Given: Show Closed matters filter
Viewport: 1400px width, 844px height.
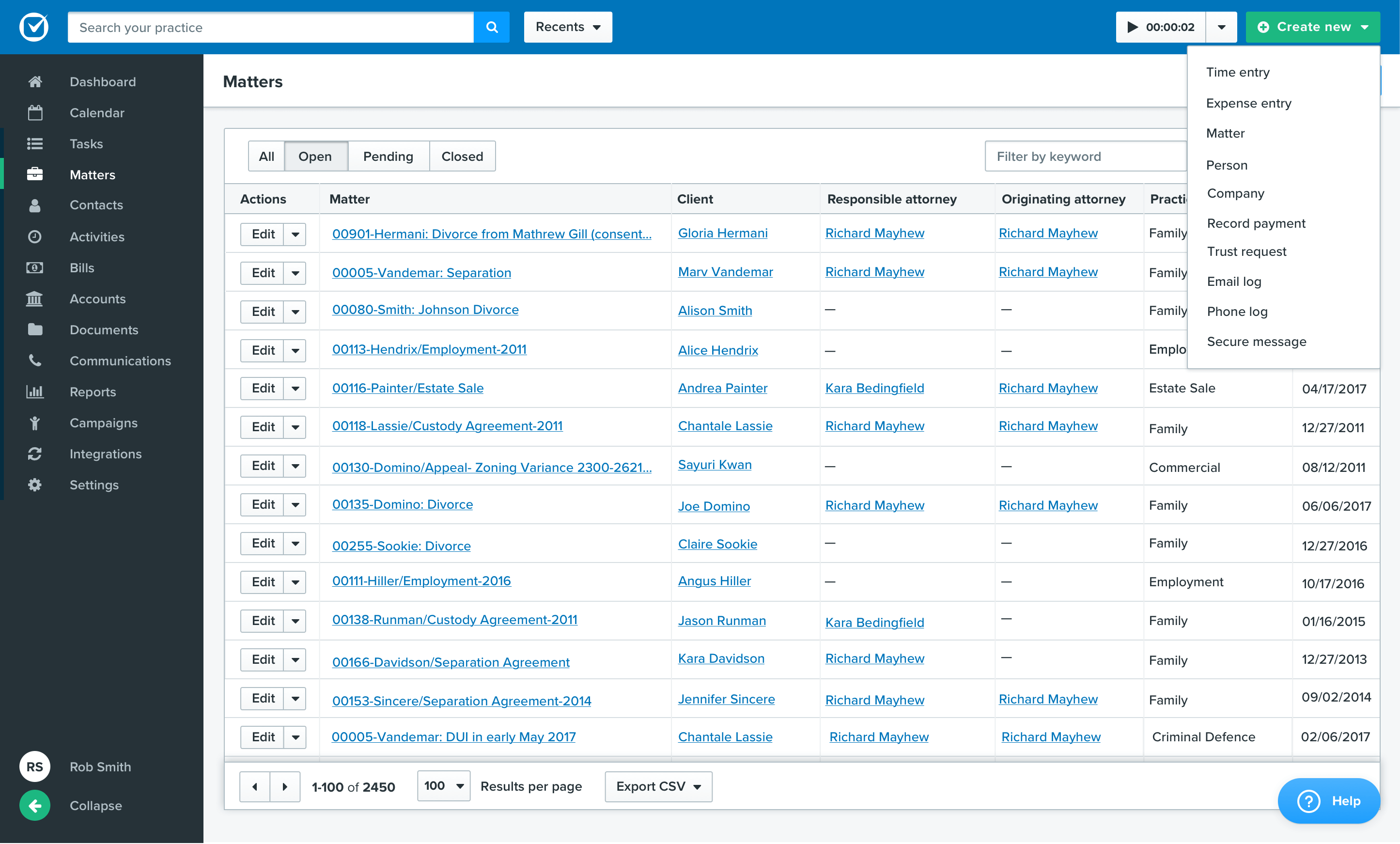Looking at the screenshot, I should click(462, 156).
